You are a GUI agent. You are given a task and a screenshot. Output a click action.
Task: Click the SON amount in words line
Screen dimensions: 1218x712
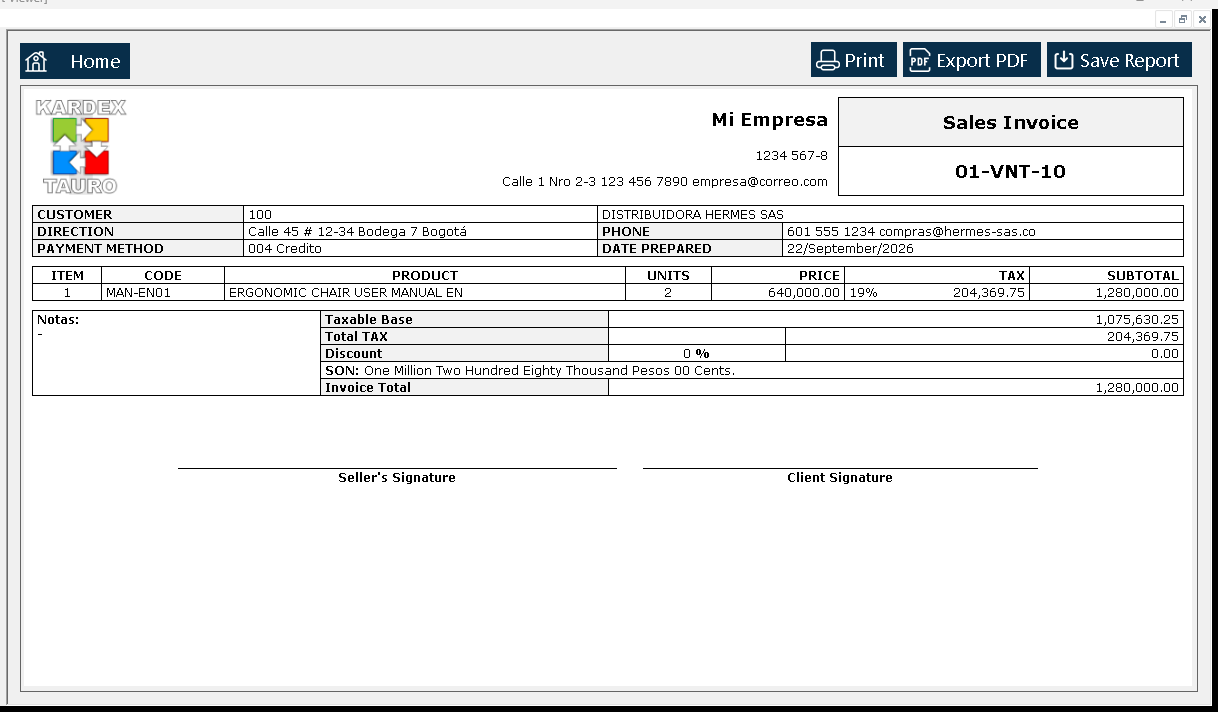click(x=530, y=371)
